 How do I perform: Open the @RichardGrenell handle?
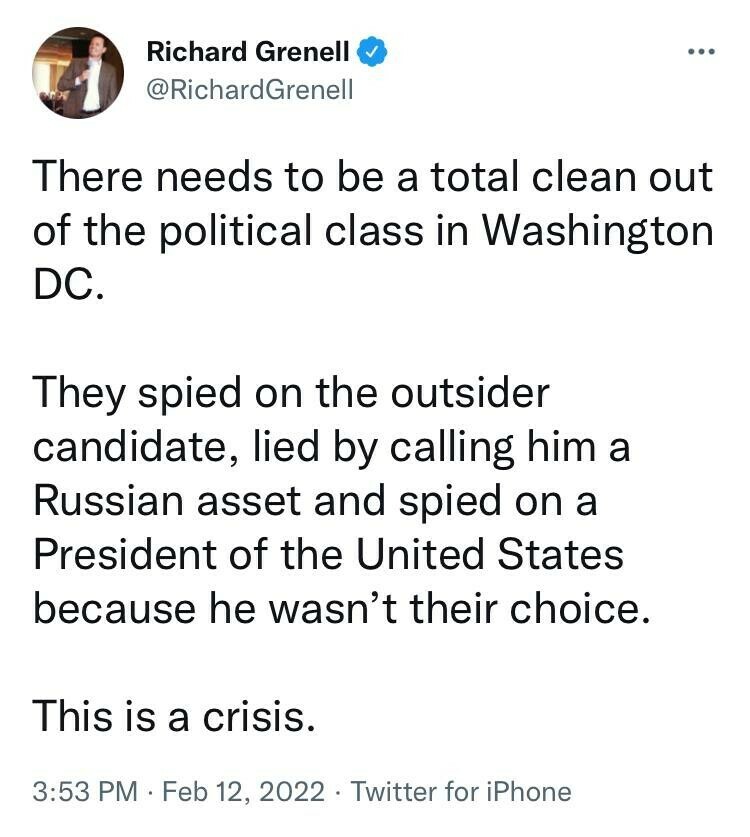pyautogui.click(x=250, y=90)
